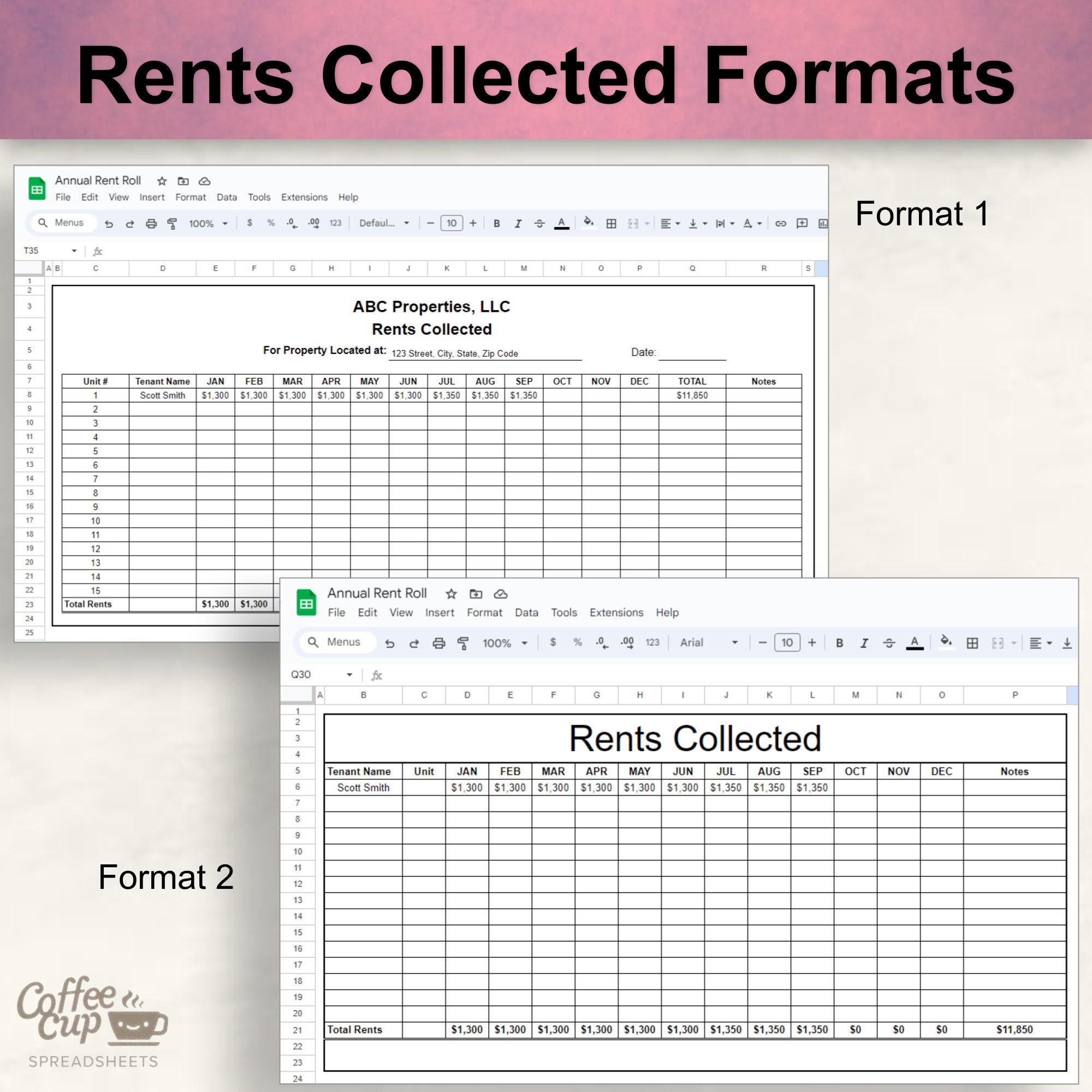Select the Scott Smith cell in Format 2 sheet
Screen dimensions: 1092x1092
pos(364,787)
